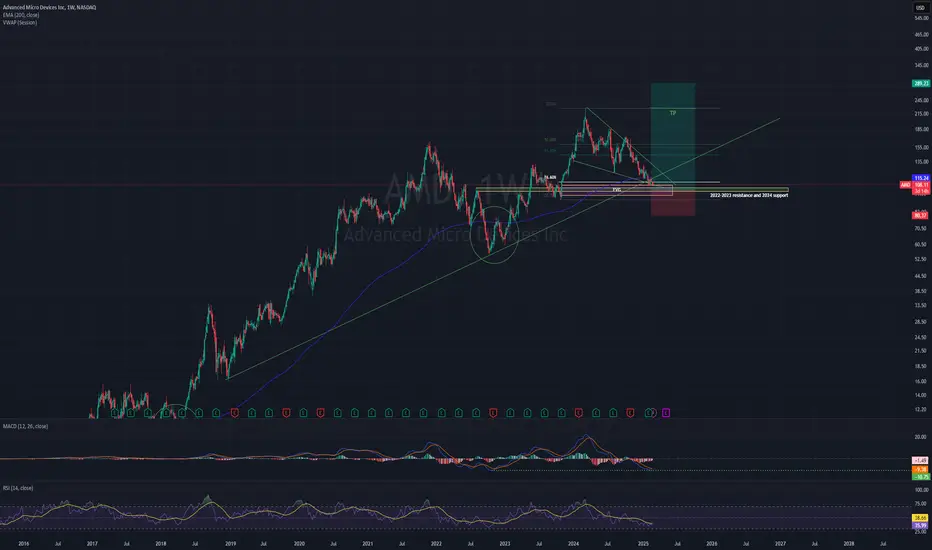Click the blue 115.24 price label
Screen dimensions: 932x550
[x=921, y=178]
